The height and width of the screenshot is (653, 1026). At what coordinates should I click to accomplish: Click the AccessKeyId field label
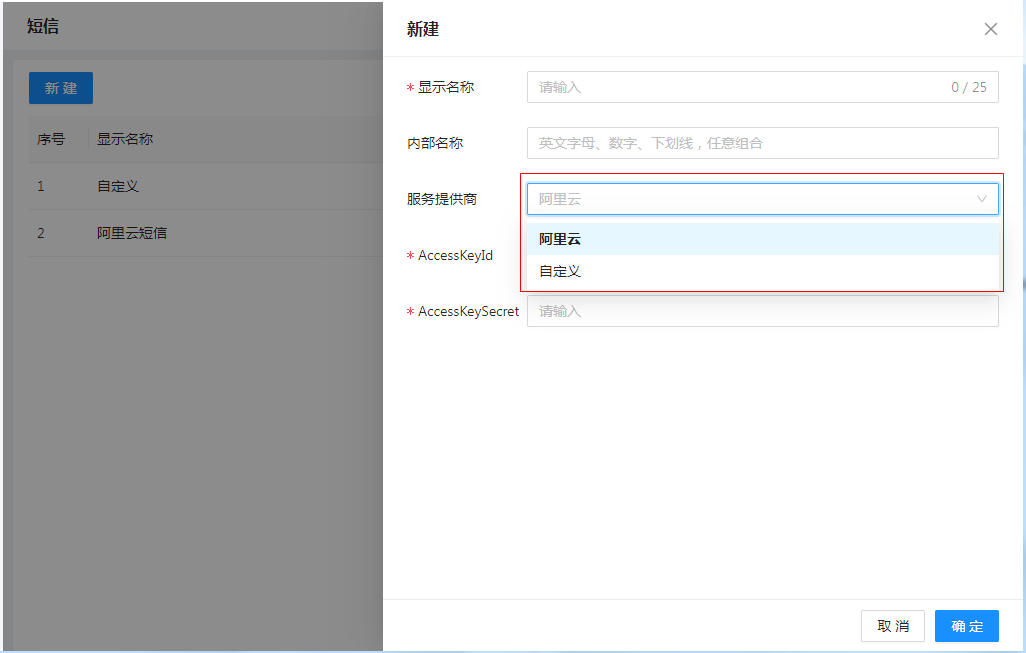(455, 255)
